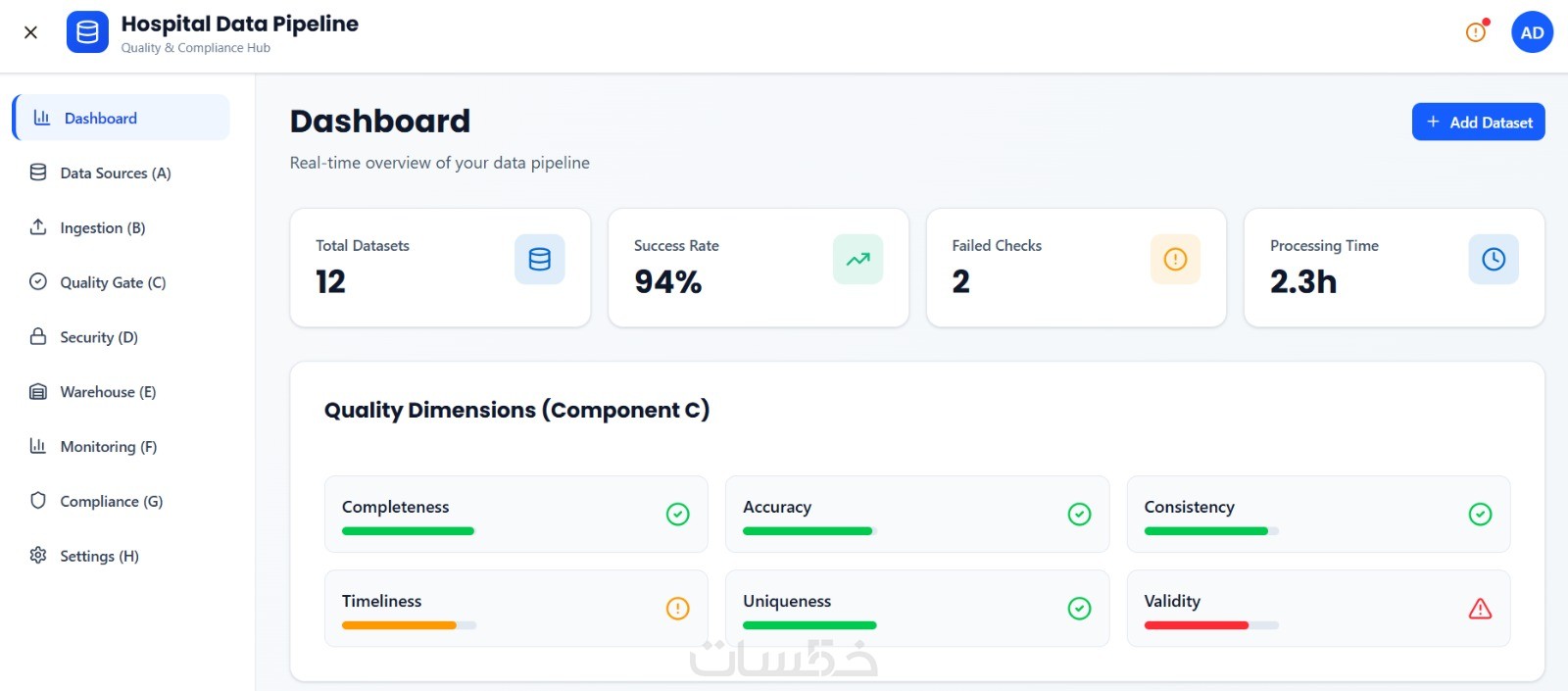Click the Validity red warning triangle
1568x691 pixels.
(x=1480, y=609)
